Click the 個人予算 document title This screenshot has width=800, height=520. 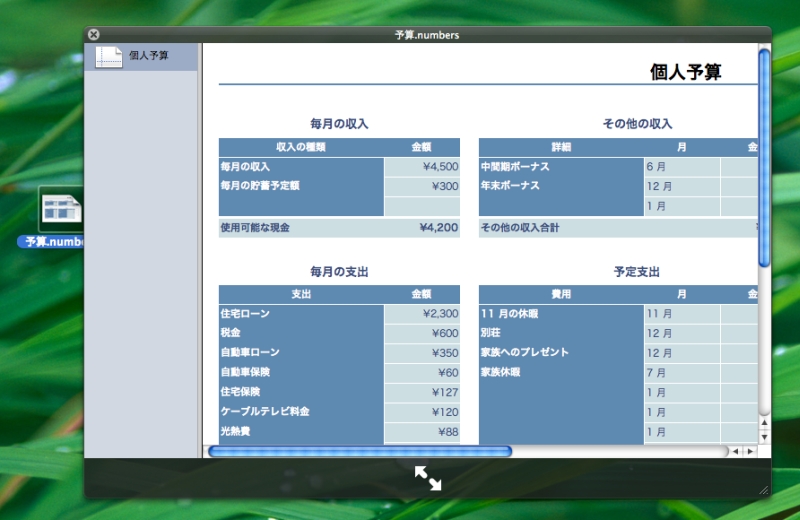pos(686,71)
